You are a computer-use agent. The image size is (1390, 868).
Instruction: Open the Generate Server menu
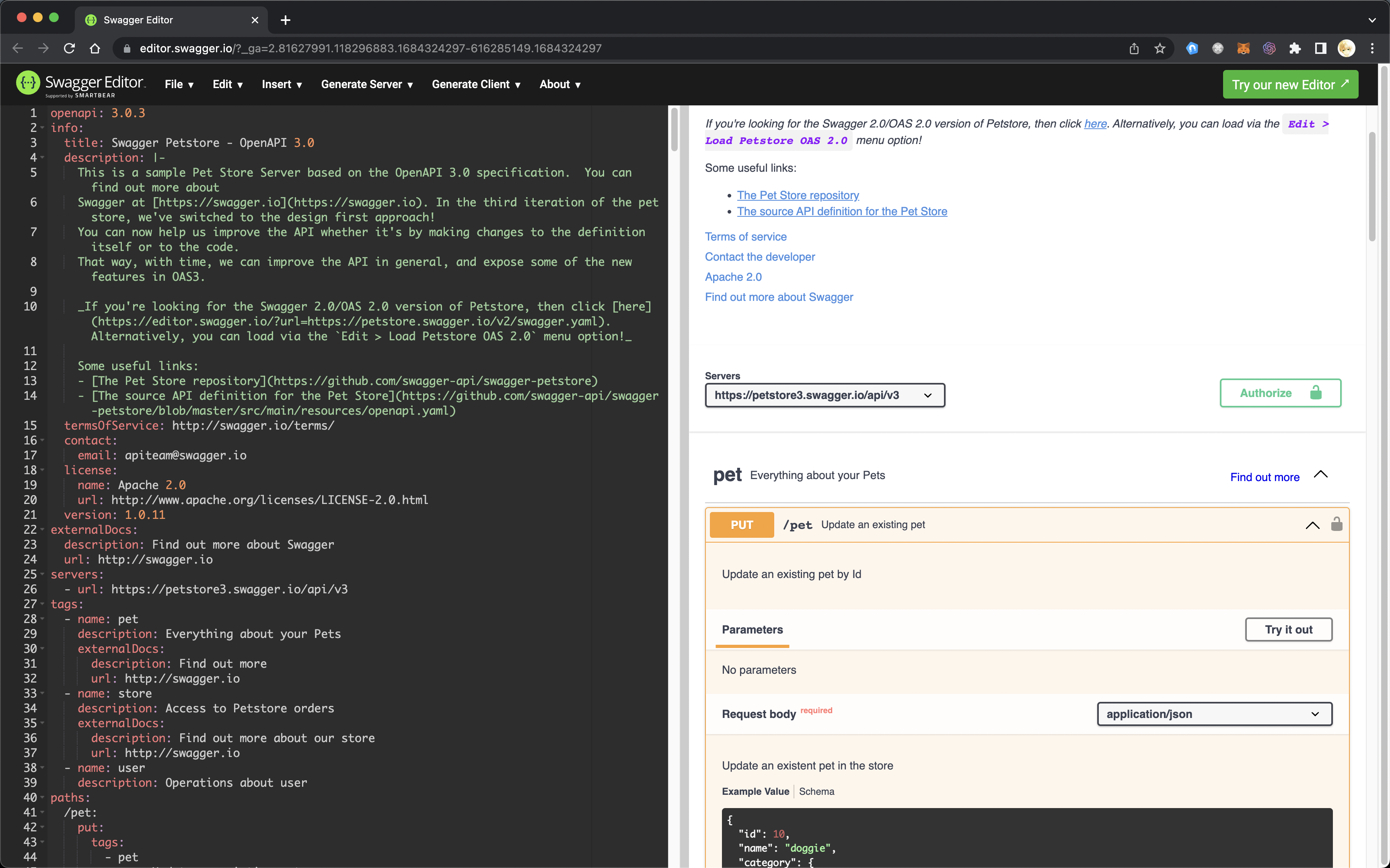click(367, 84)
